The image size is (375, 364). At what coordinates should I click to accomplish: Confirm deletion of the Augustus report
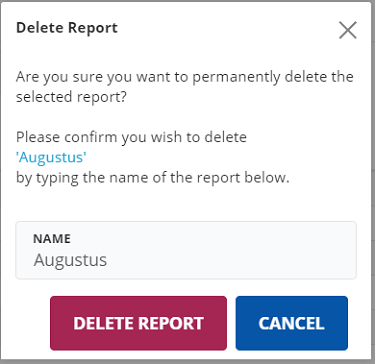click(138, 323)
